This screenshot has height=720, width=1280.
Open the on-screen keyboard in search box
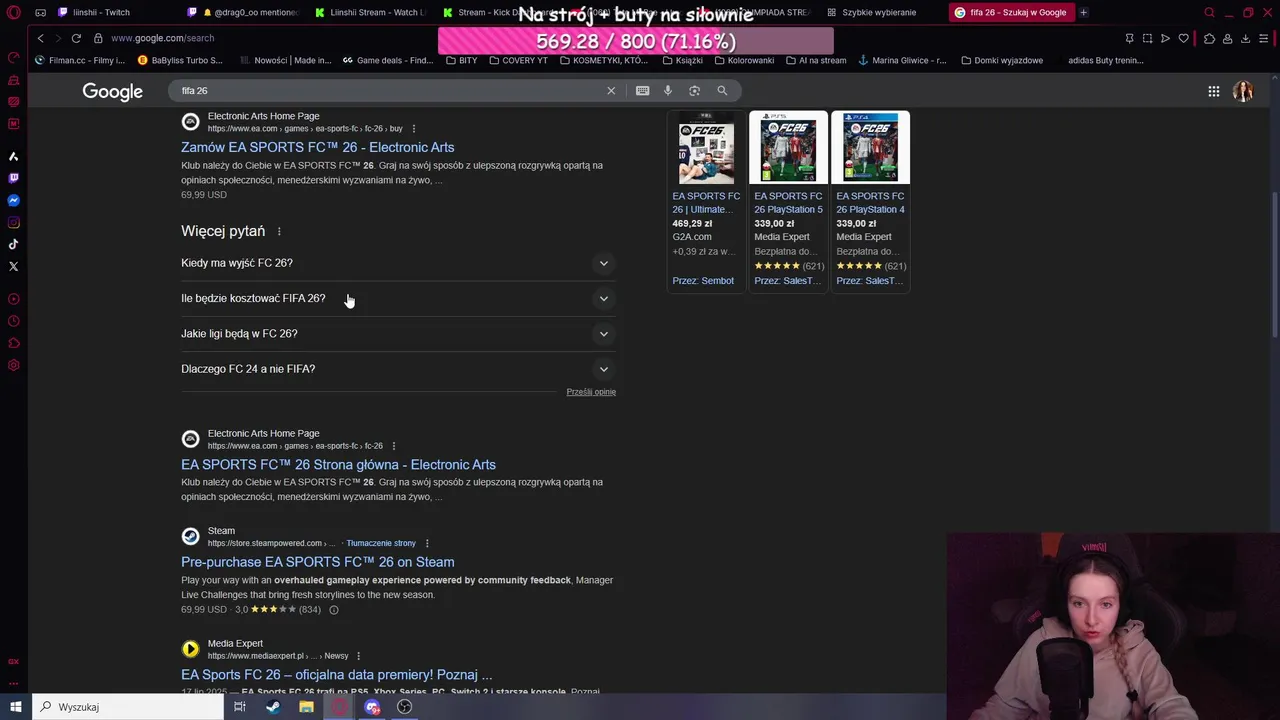point(642,91)
